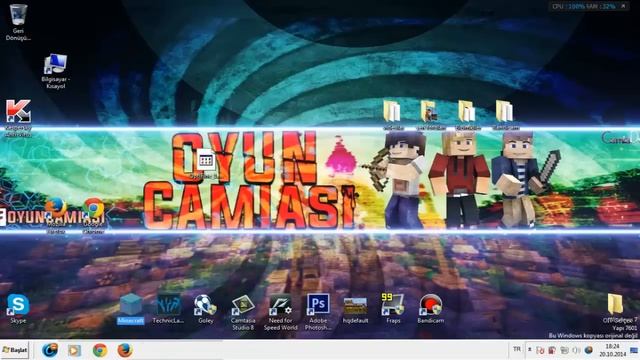Open the Bandicam shortcut

pos(430,309)
